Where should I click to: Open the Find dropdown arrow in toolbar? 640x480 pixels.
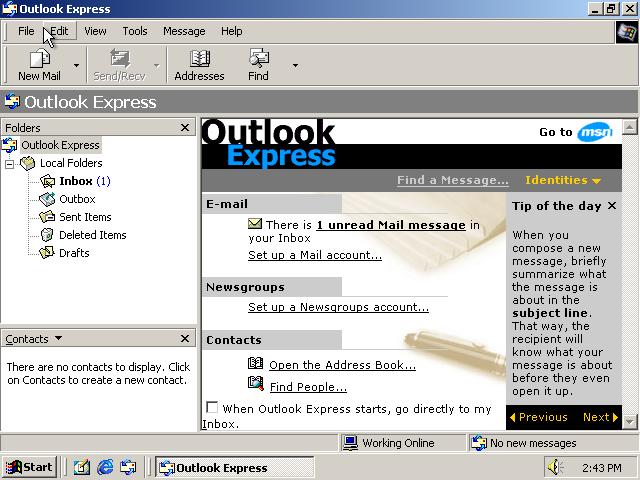295,65
